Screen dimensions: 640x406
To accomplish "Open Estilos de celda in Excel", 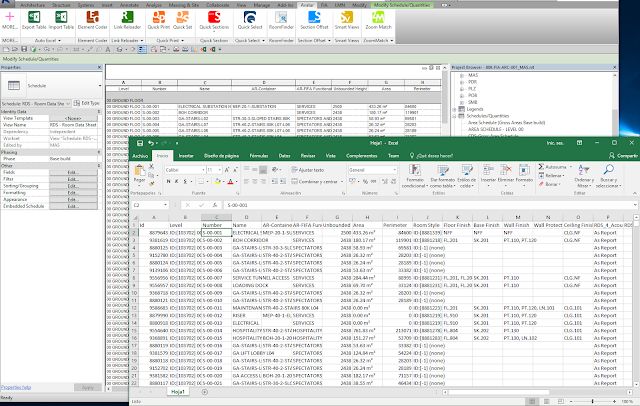I will pos(467,176).
